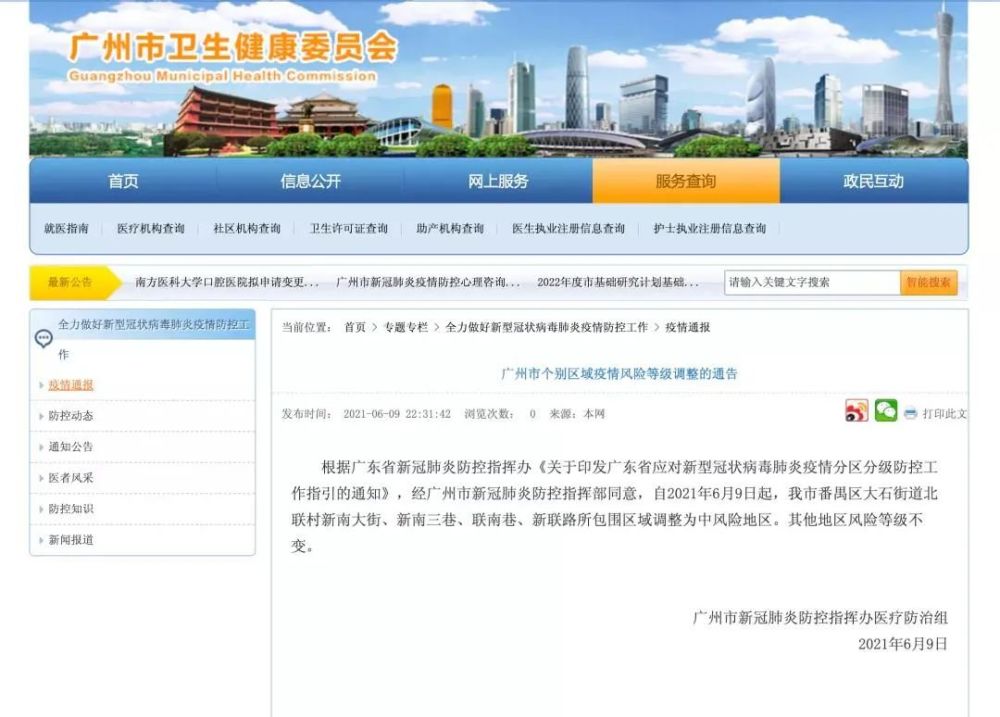
Task: Open the 南方医科大学口腔医院 announcement
Action: click(x=227, y=282)
